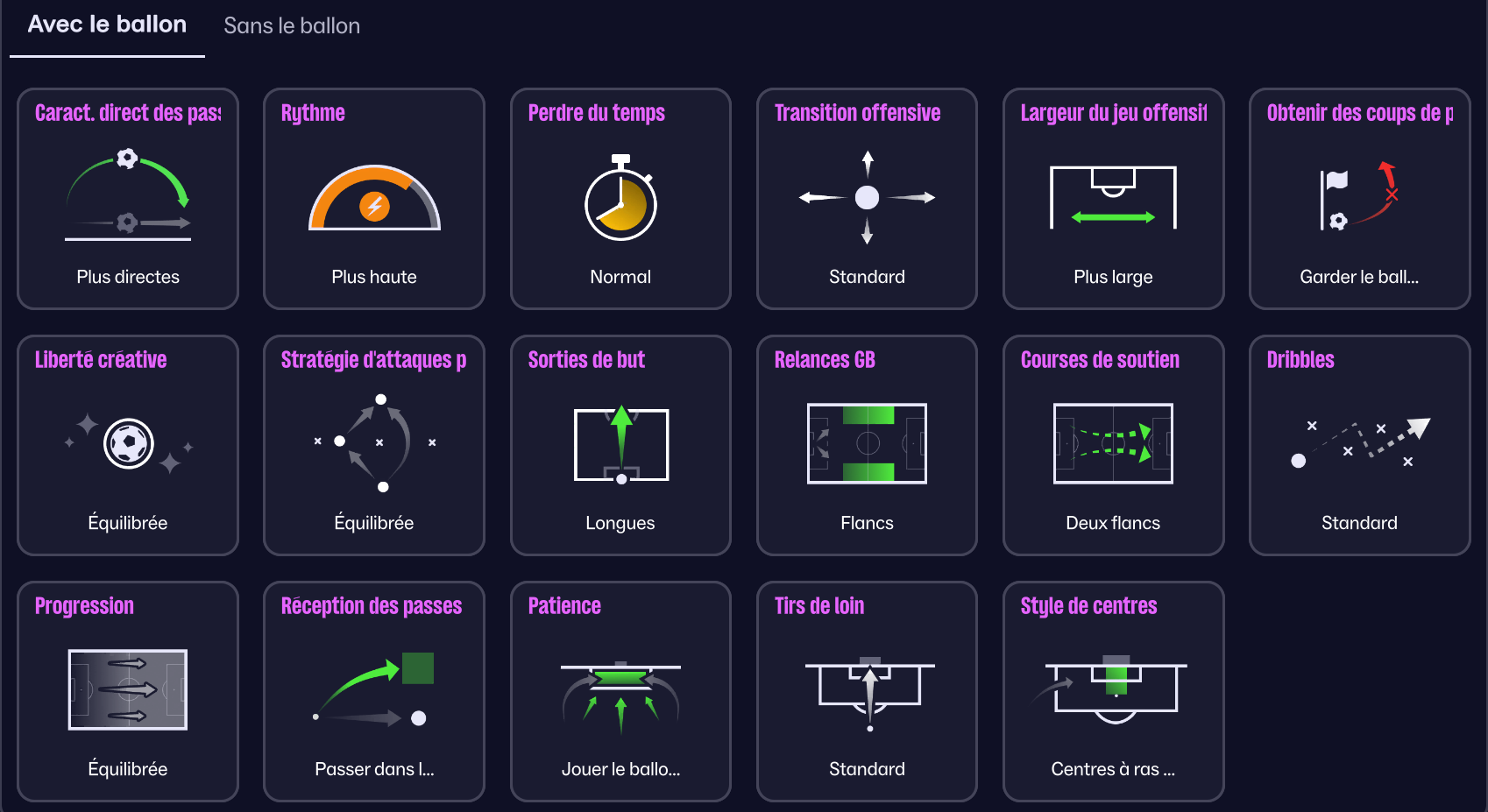This screenshot has width=1488, height=812.
Task: Open the Garder le ball... setting label
Action: pos(1359,277)
